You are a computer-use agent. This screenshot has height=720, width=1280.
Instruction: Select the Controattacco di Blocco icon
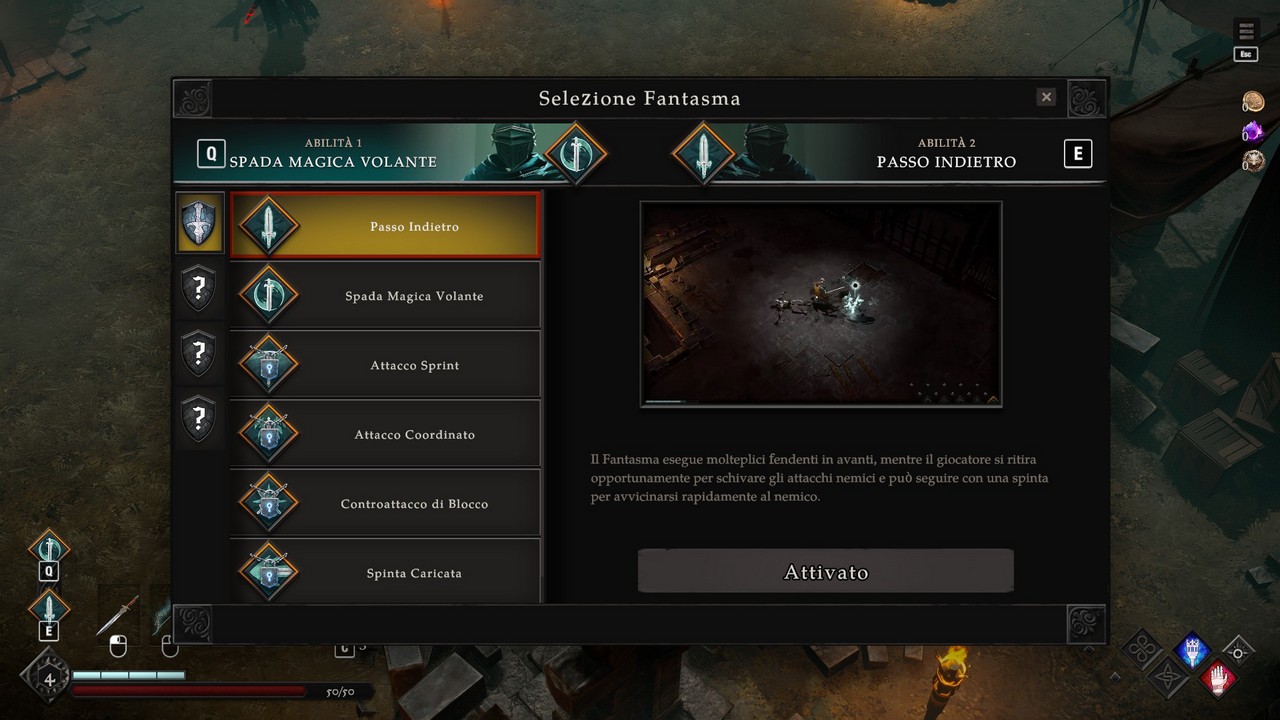pyautogui.click(x=268, y=503)
